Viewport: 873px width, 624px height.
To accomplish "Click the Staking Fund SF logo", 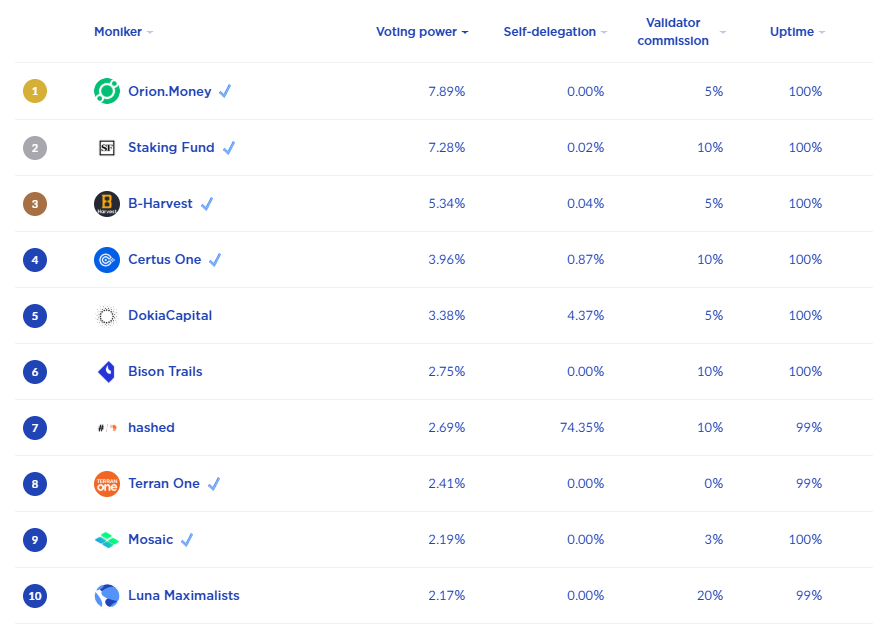I will click(x=107, y=148).
